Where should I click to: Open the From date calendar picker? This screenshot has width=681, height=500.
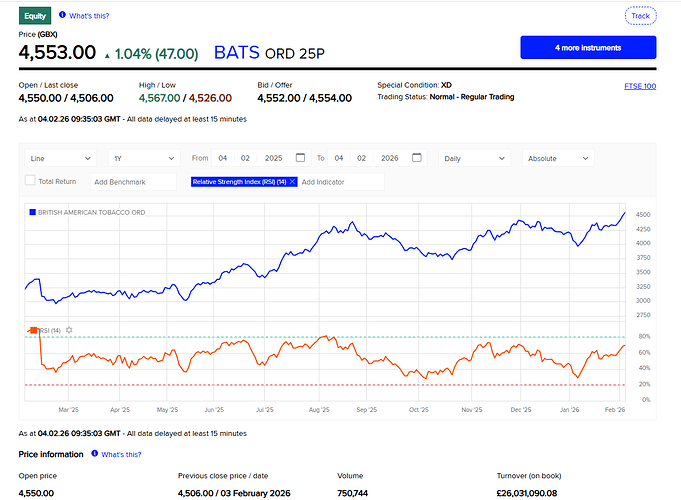tap(300, 158)
